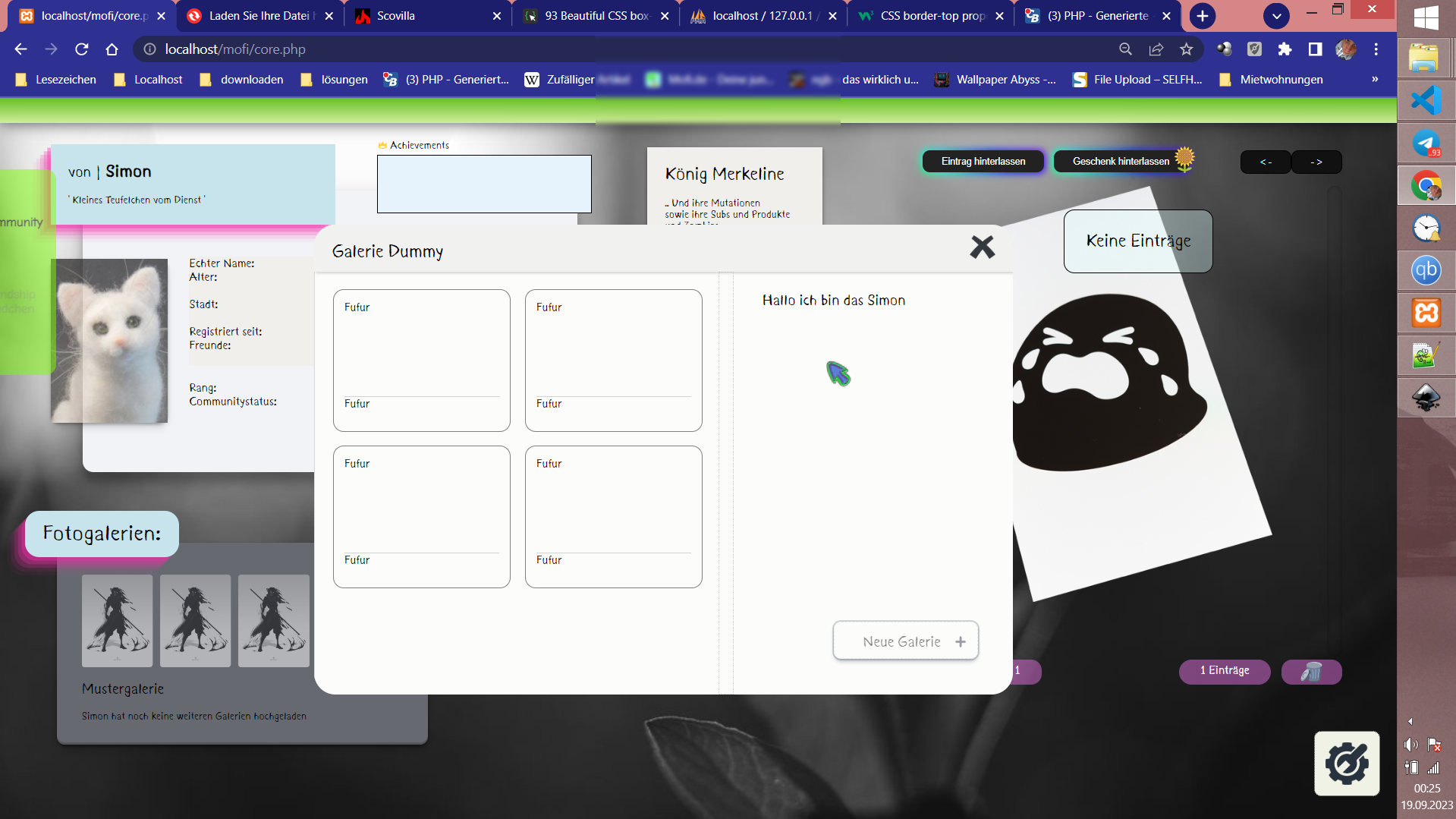Image resolution: width=1456 pixels, height=819 pixels.
Task: Open the extensions puzzle icon
Action: coord(1285,49)
